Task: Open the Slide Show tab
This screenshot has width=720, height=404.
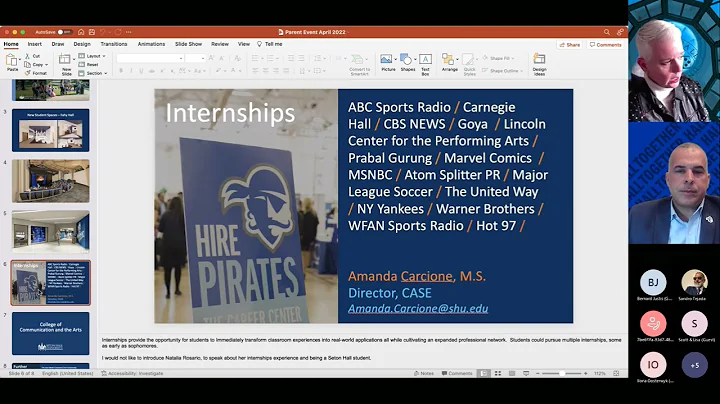Action: point(188,44)
